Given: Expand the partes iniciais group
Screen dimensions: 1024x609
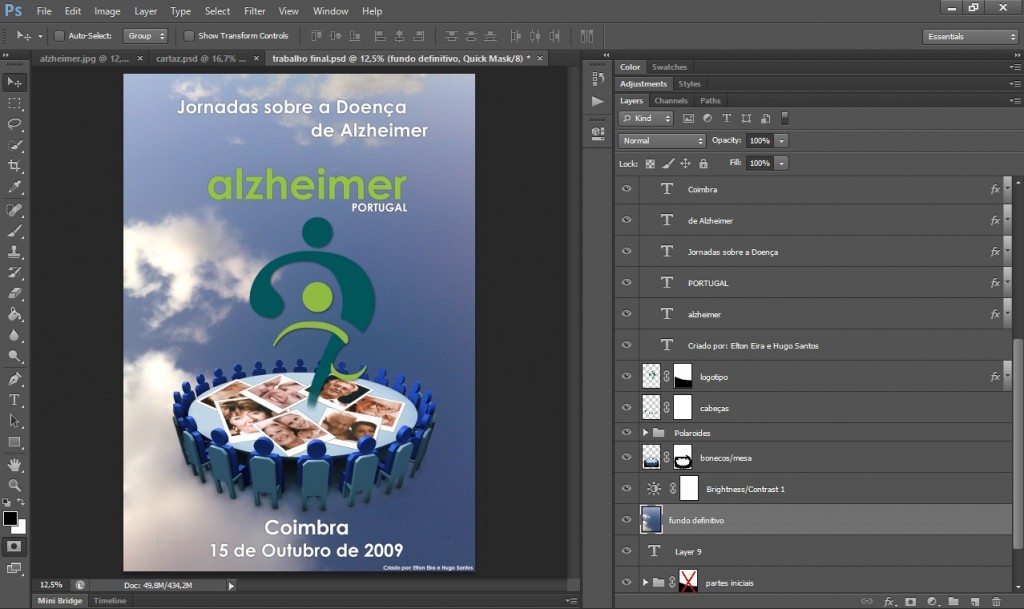Looking at the screenshot, I should tap(645, 582).
